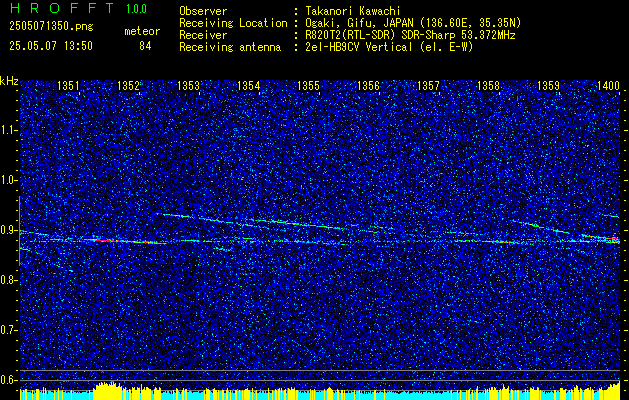Screen dimensions: 629x400
Task: Click the 0.8 frequency axis label
Action: [x=9, y=280]
